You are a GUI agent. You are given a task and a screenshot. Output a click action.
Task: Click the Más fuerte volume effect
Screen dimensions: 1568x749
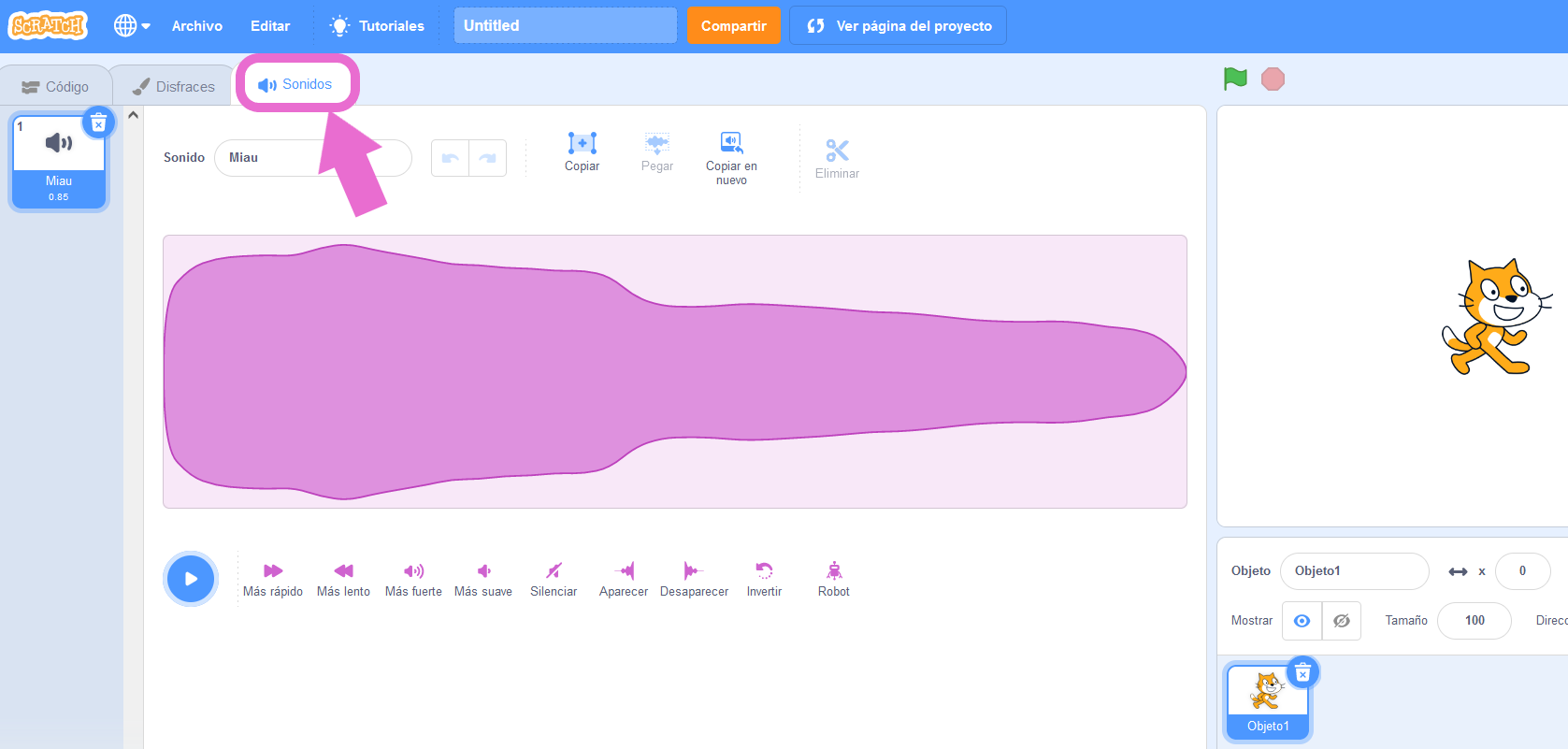(x=413, y=578)
